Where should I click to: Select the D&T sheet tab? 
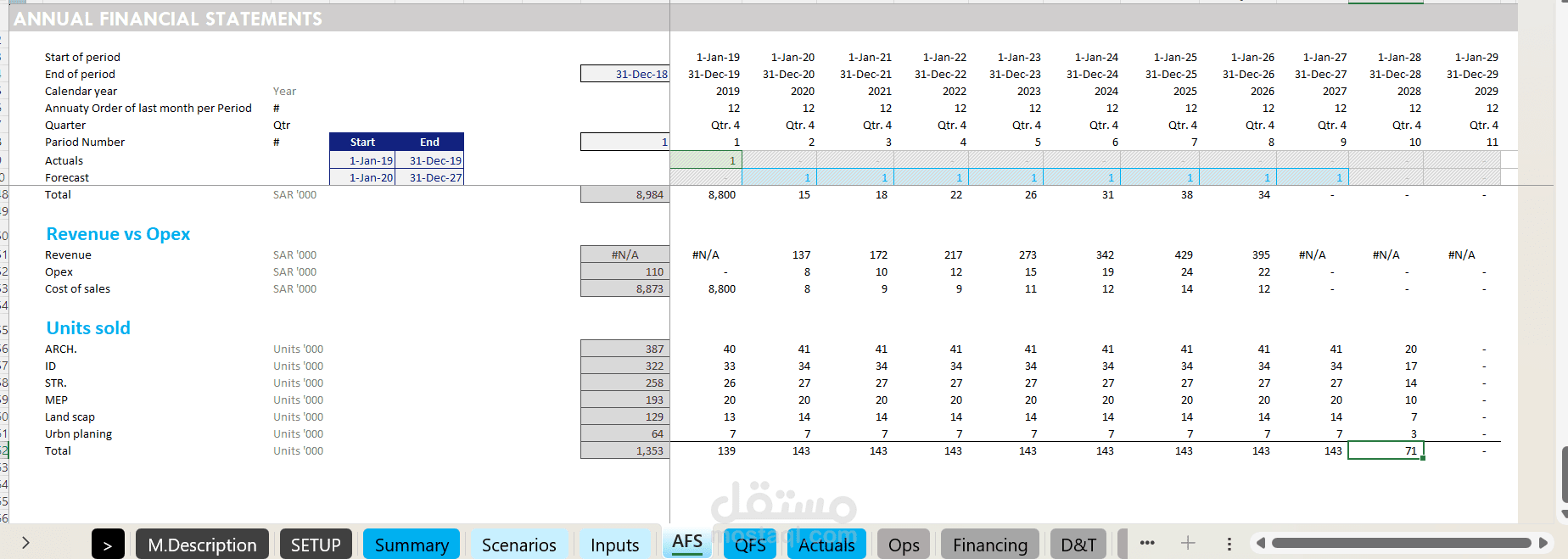coord(1078,545)
